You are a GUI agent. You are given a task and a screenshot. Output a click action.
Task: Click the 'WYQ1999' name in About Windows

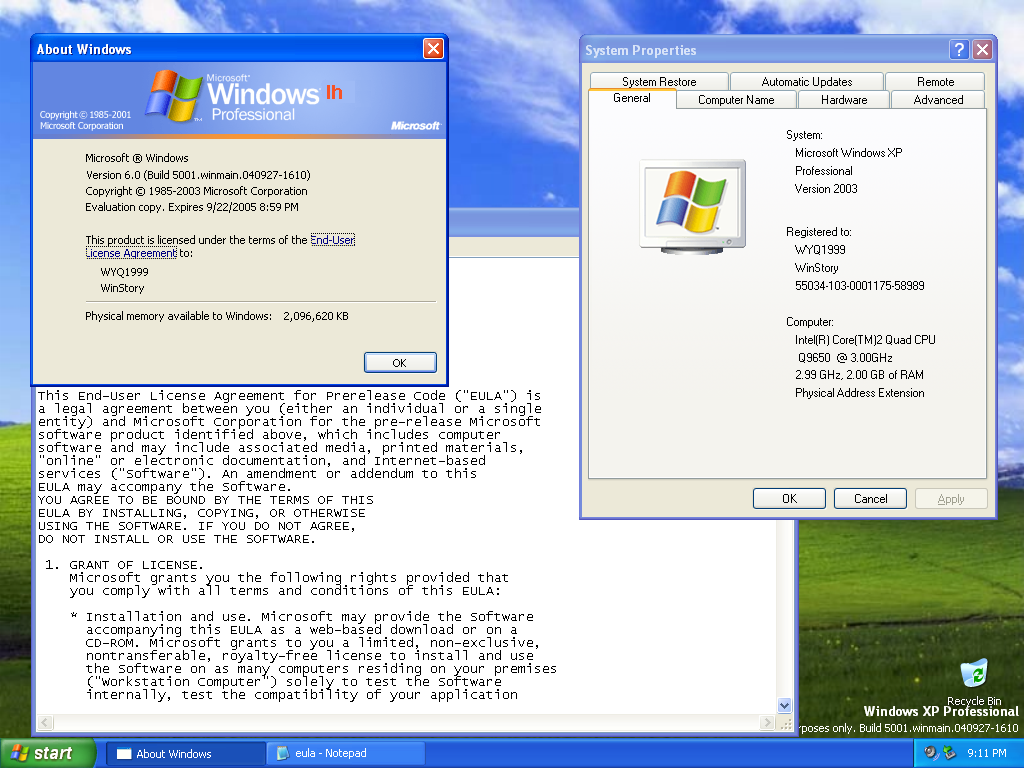tap(124, 272)
